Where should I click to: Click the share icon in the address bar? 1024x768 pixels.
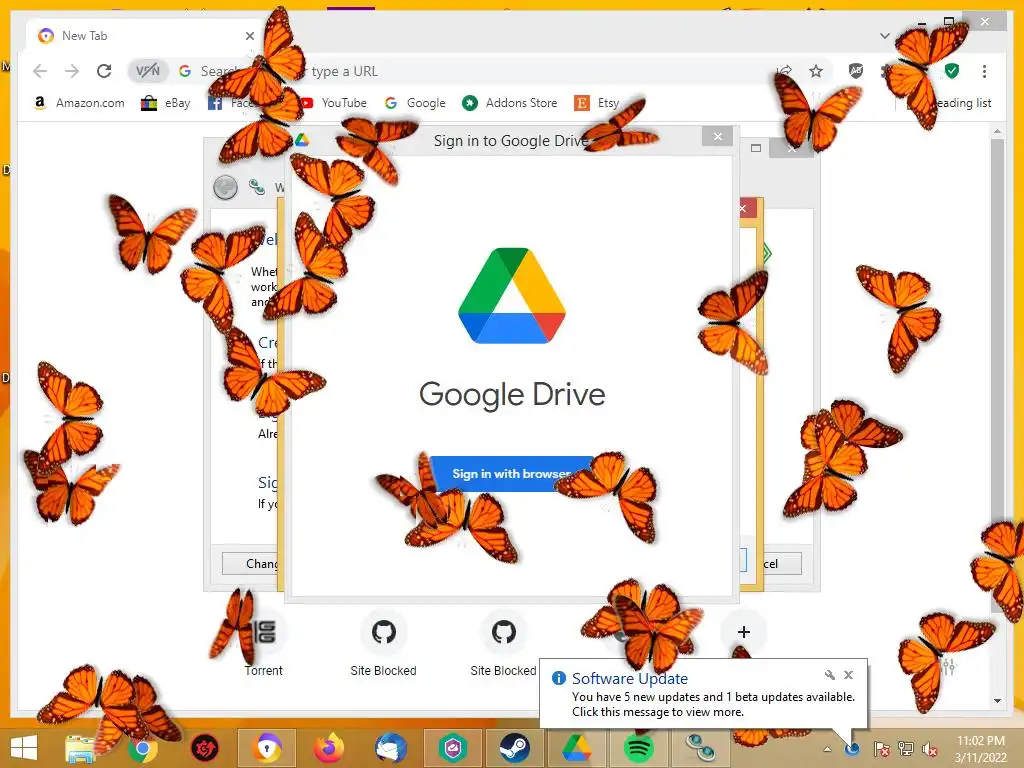(784, 71)
